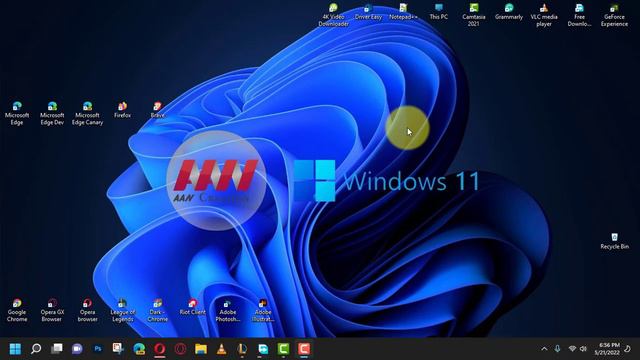Viewport: 640px width, 360px height.
Task: Select the Brave desktop icon
Action: coord(158,111)
